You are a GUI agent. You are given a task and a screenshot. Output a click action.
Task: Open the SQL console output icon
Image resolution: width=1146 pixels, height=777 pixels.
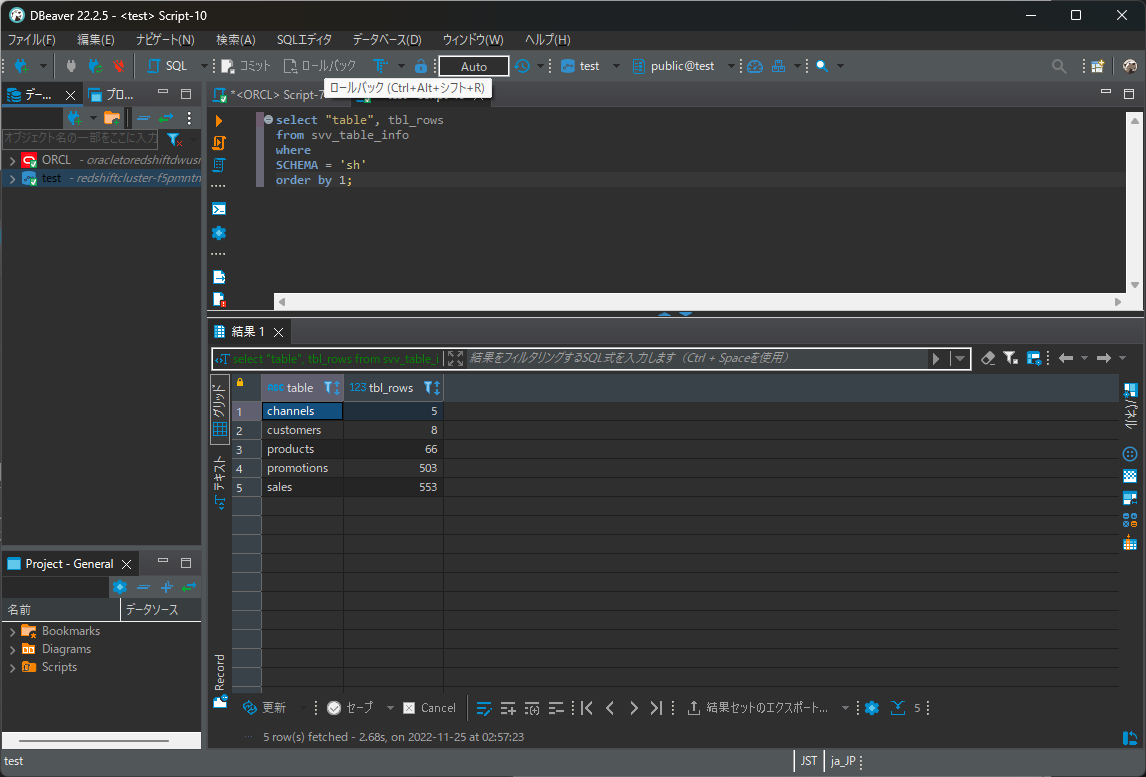tap(219, 209)
